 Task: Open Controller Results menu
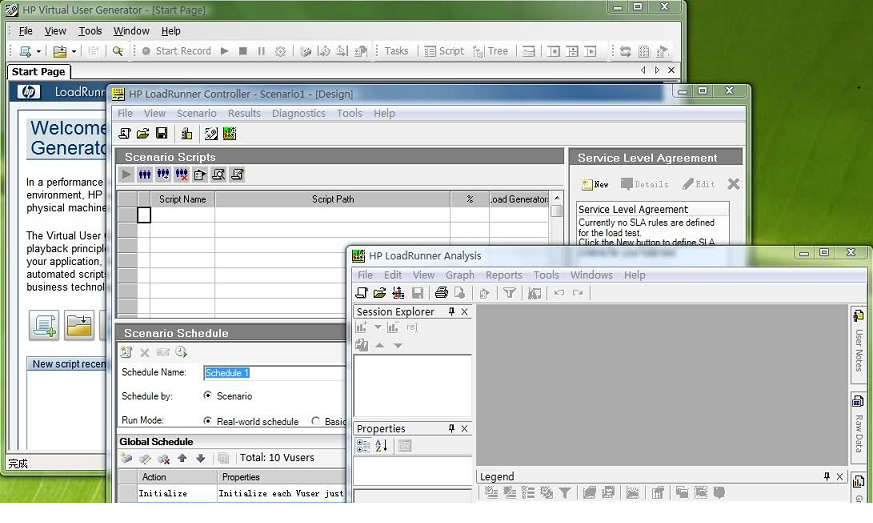(x=244, y=113)
